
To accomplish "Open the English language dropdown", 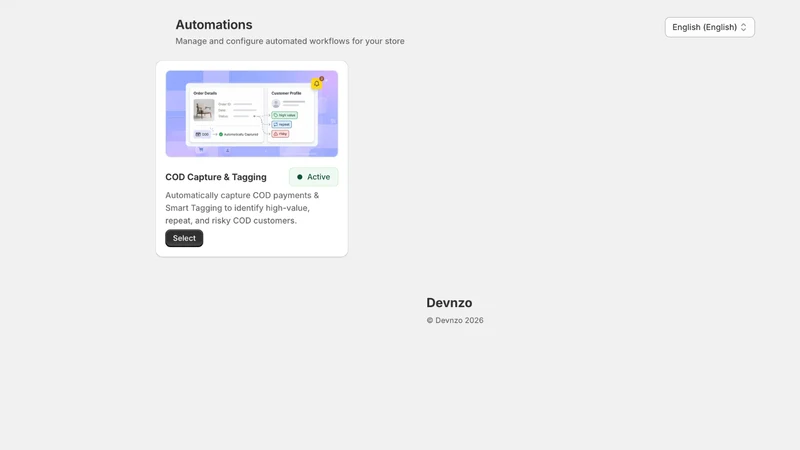I will (709, 27).
